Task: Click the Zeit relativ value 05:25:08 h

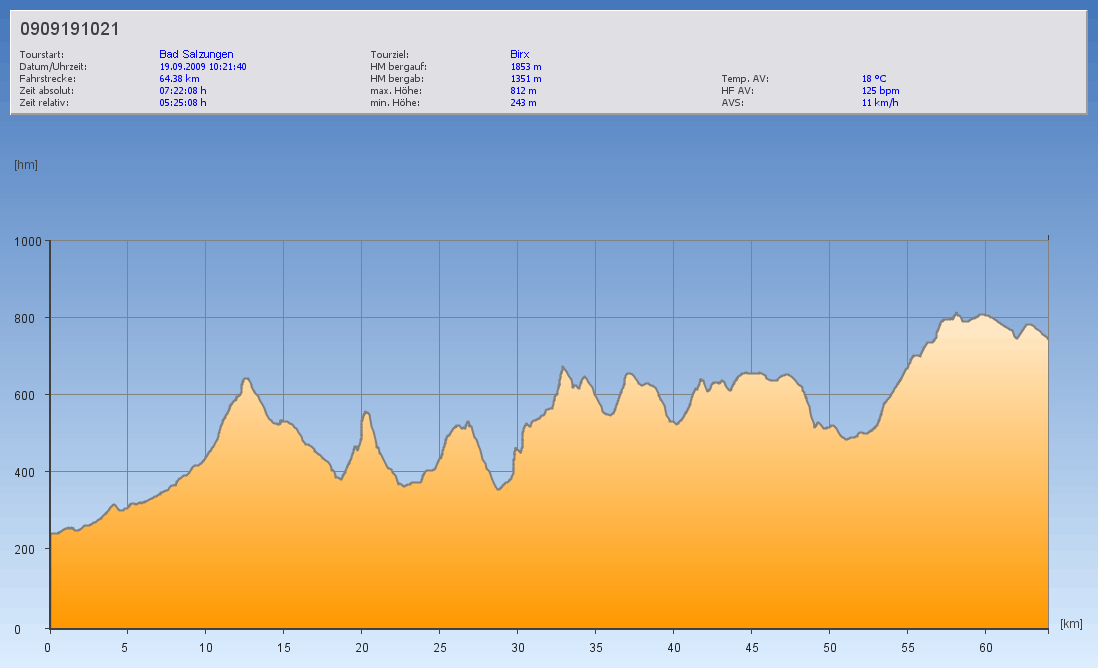Action: click(183, 102)
